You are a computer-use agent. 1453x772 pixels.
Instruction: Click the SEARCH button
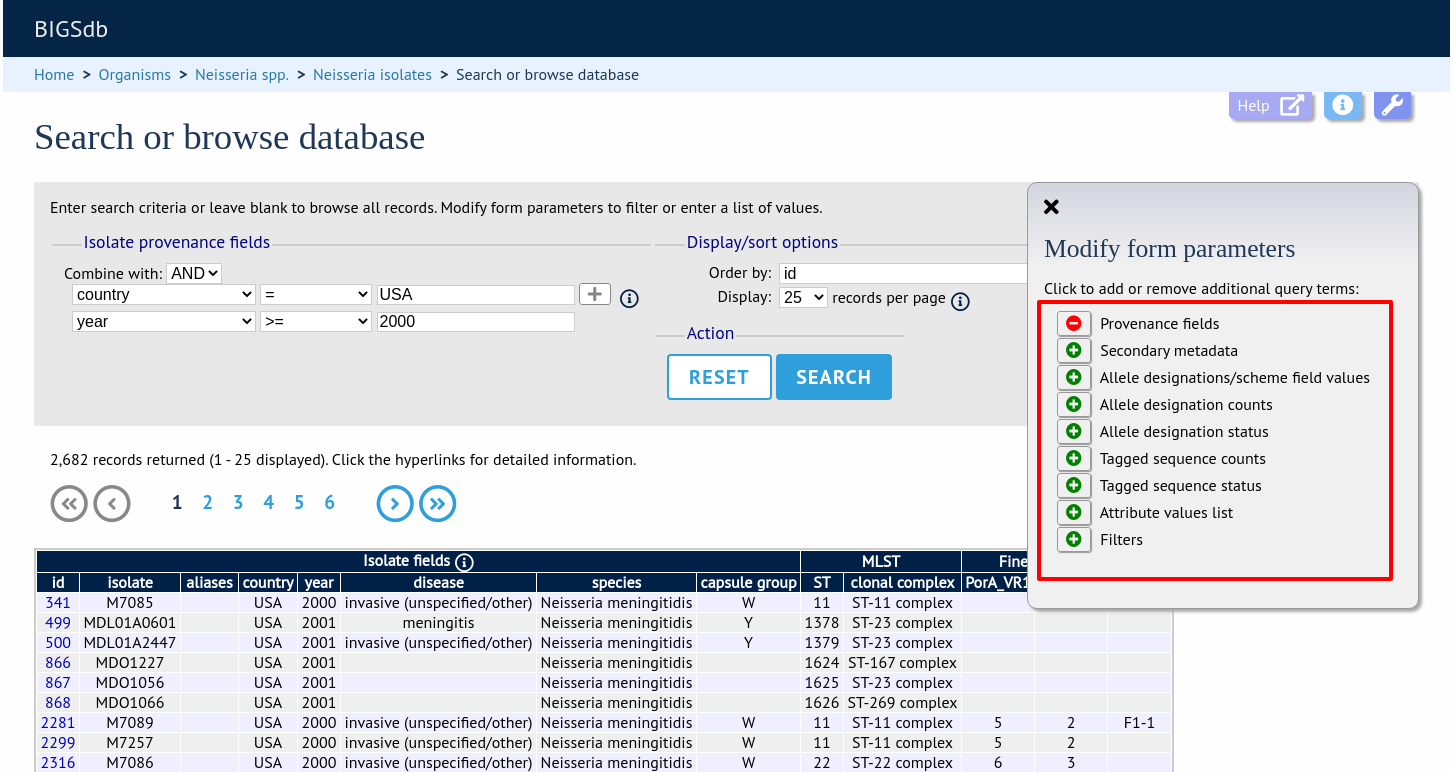click(x=834, y=377)
